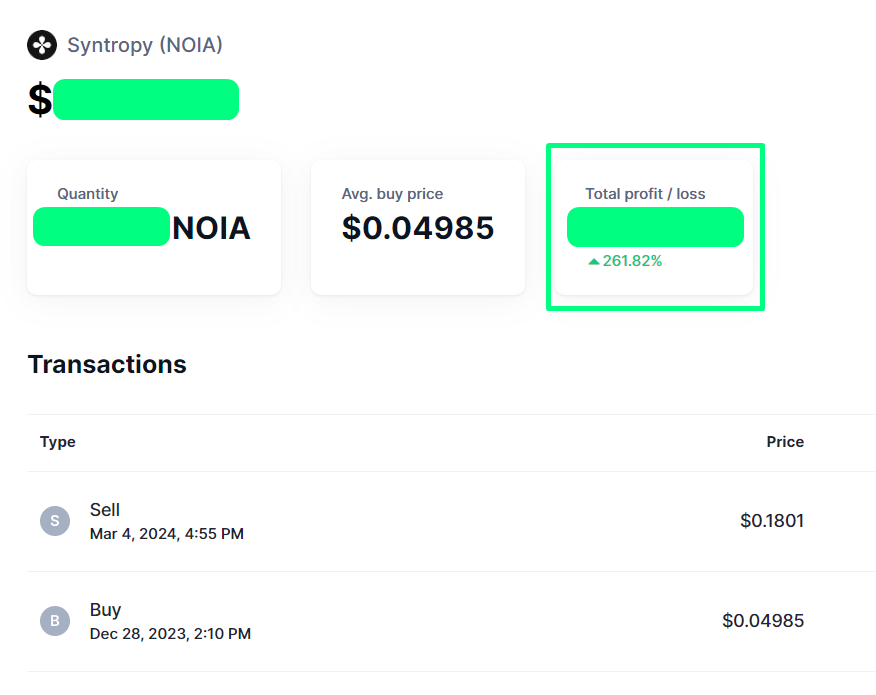The image size is (876, 695).
Task: Click the Transactions heading
Action: point(107,364)
